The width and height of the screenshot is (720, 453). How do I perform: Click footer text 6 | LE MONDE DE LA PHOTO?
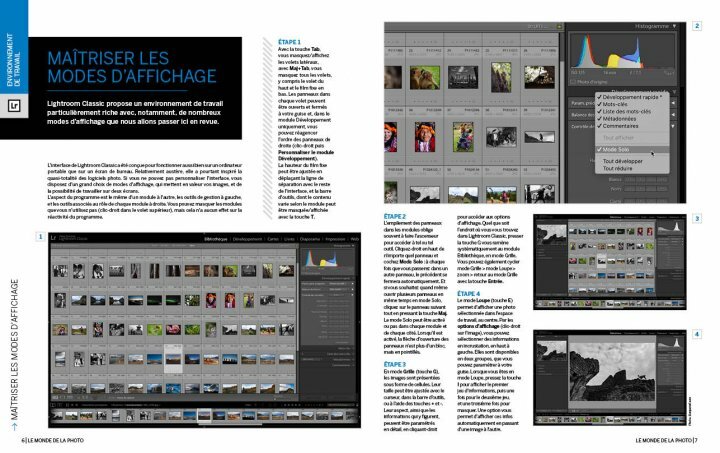tap(53, 440)
